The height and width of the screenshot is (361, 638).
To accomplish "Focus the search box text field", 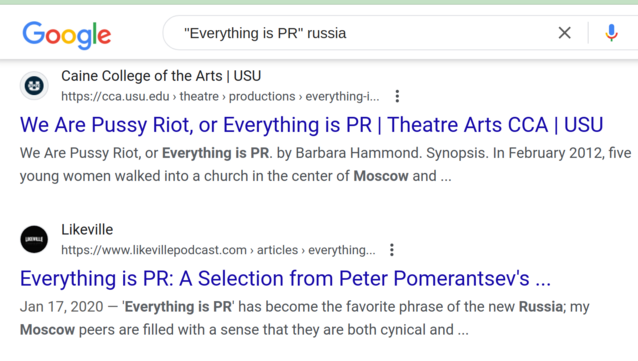I will point(366,33).
